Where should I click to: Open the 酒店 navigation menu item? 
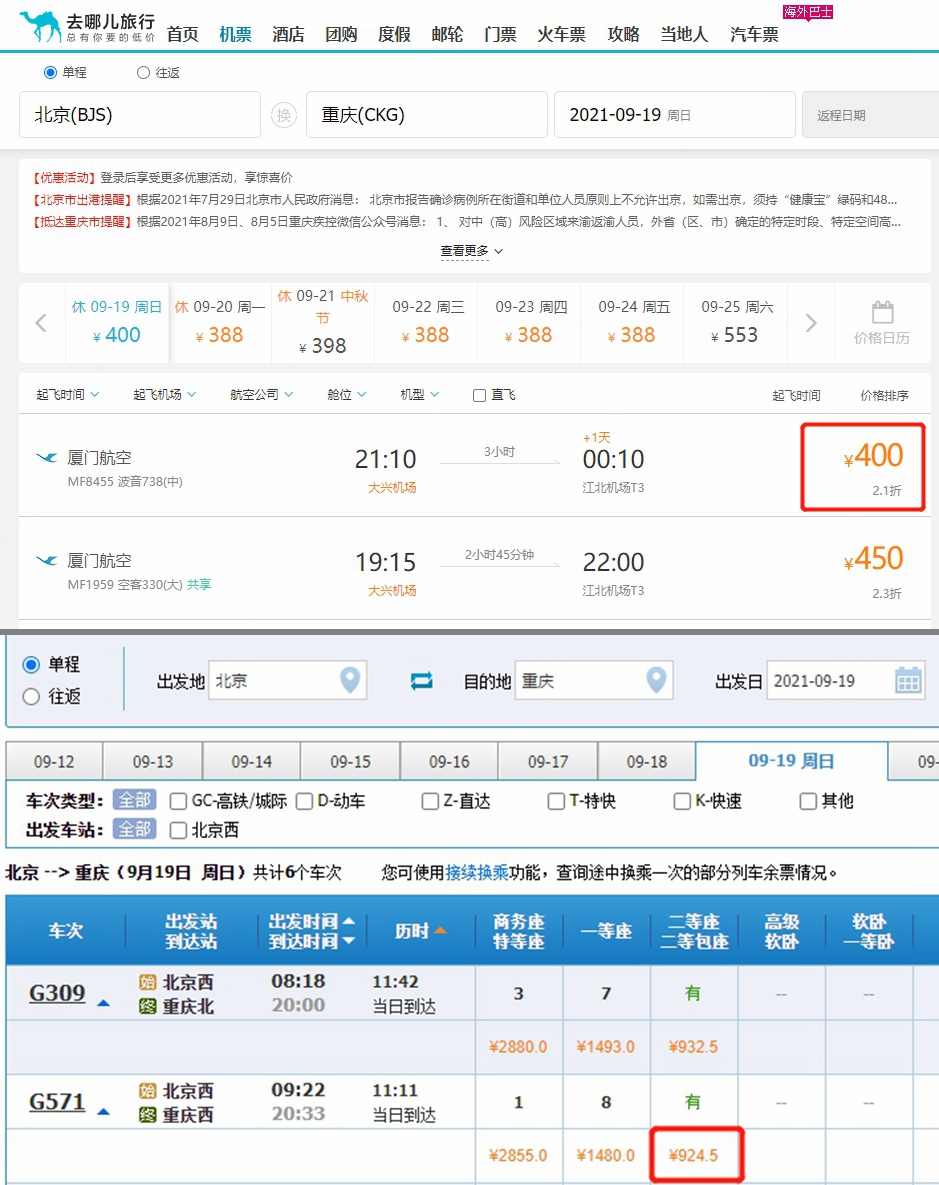tap(288, 34)
